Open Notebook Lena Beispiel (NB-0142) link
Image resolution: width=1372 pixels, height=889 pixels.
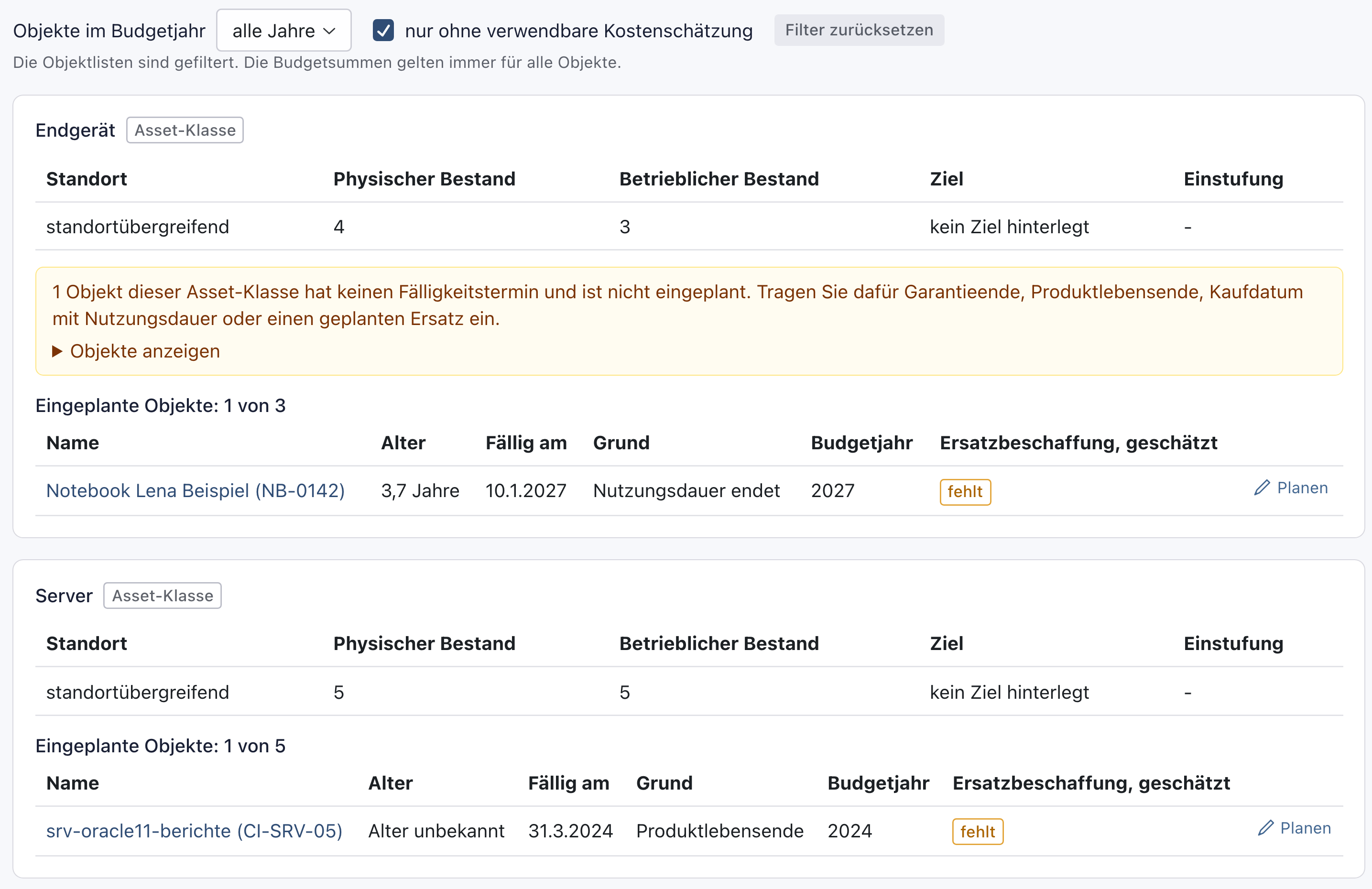[x=196, y=490]
